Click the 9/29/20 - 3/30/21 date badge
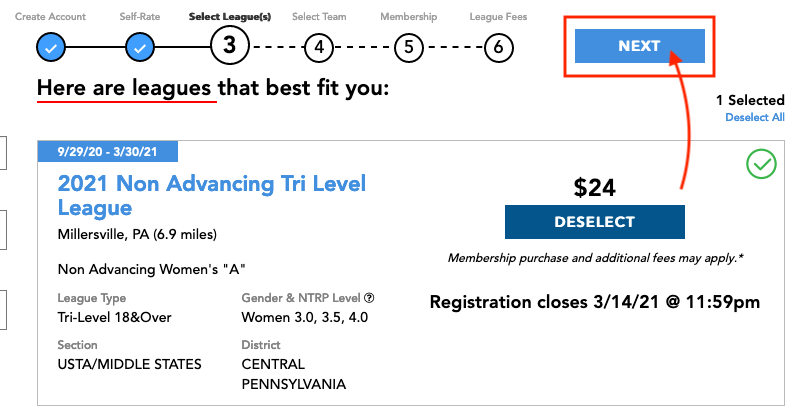 [x=108, y=152]
